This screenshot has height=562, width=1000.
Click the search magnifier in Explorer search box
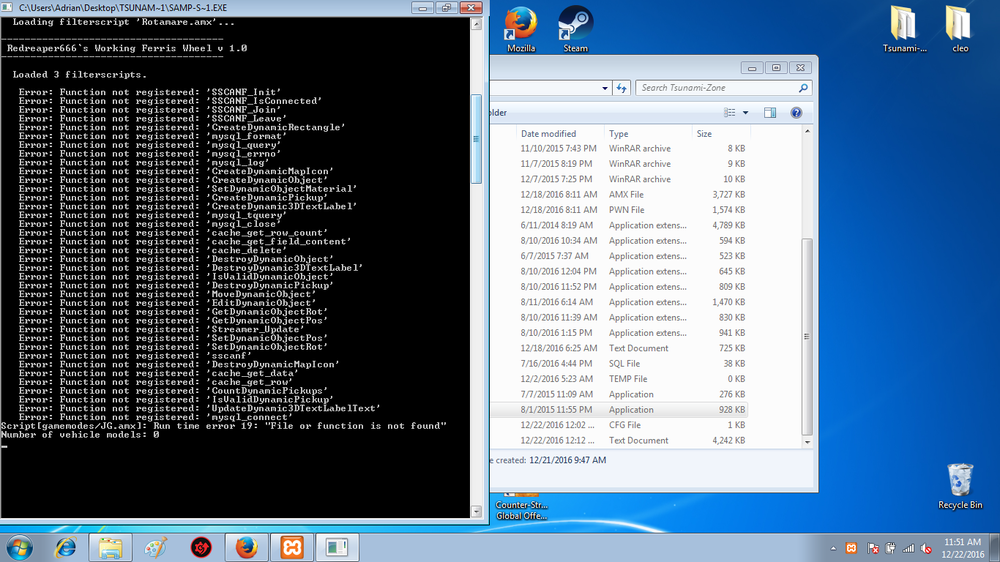click(x=803, y=88)
